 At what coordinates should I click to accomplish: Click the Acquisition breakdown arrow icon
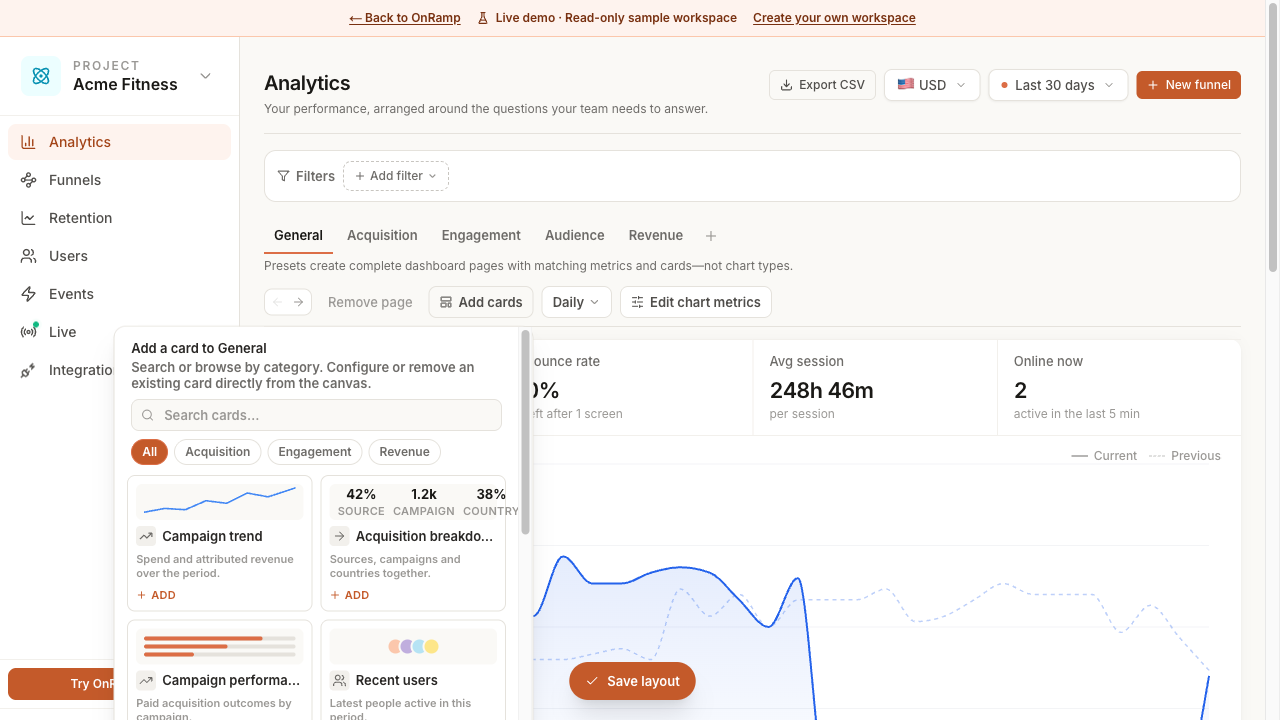click(x=340, y=536)
